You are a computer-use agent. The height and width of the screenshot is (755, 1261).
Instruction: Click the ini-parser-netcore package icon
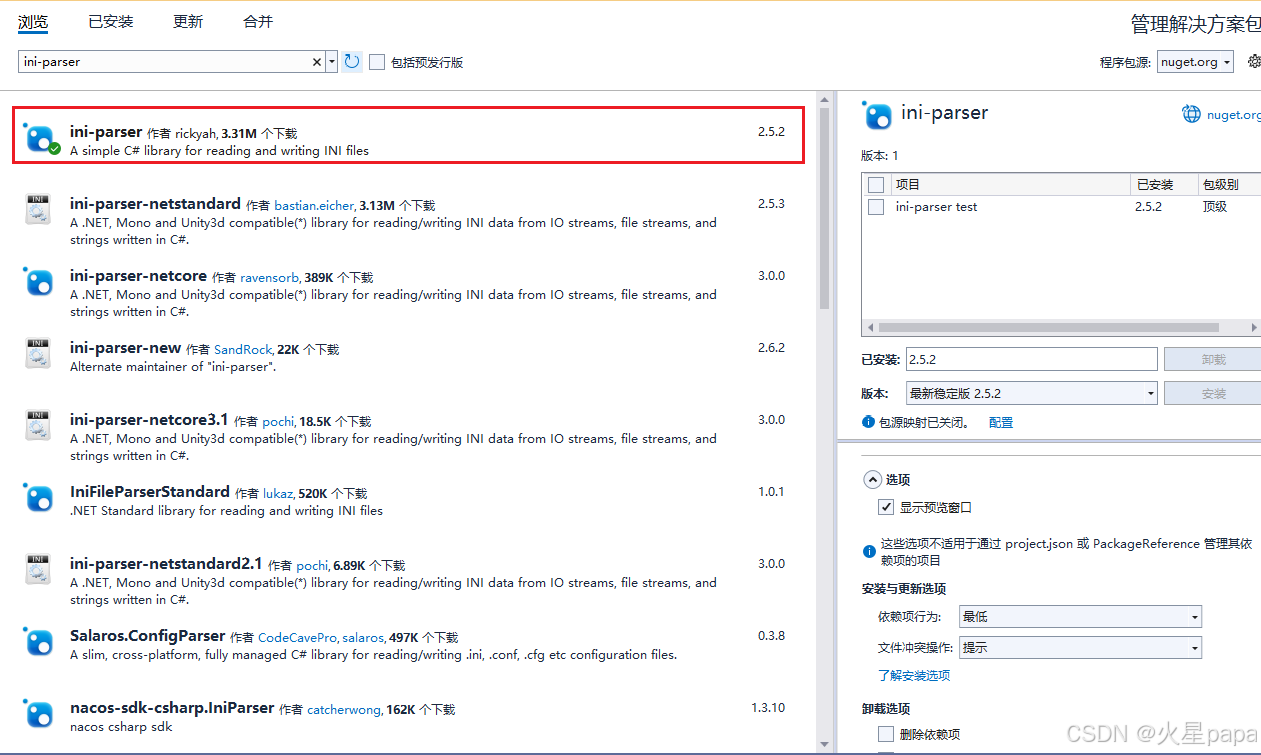tap(38, 282)
